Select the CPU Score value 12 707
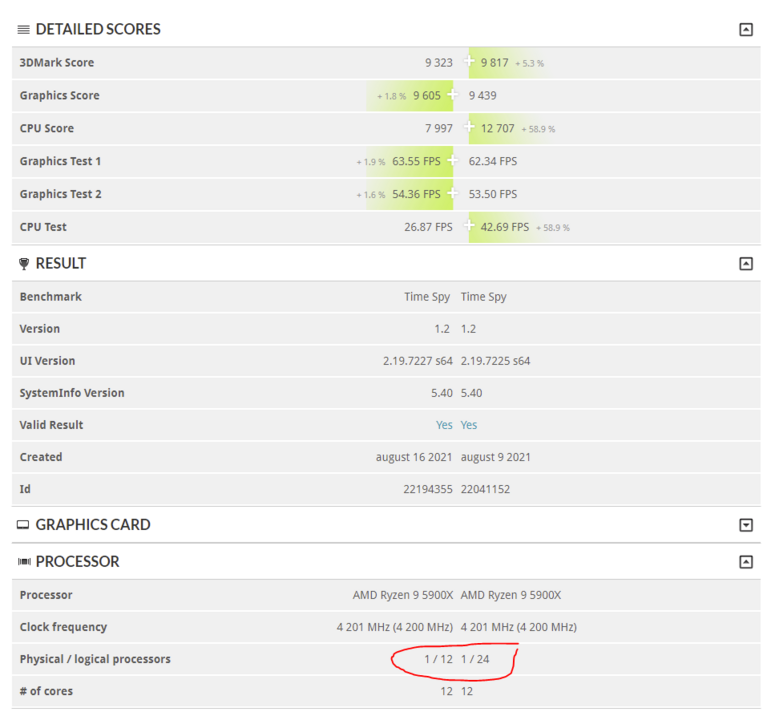Viewport: 767px width, 720px height. click(x=497, y=128)
